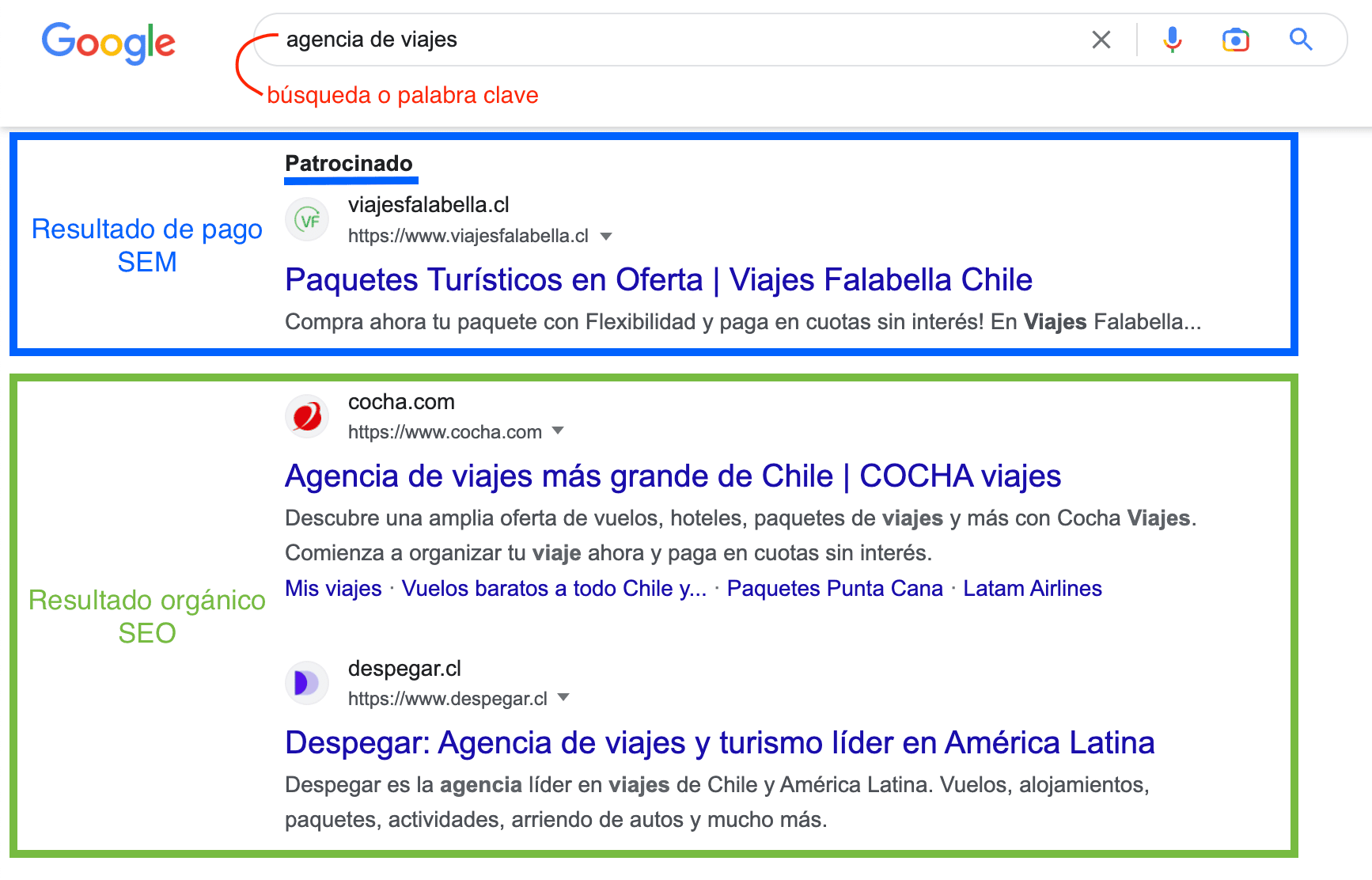Click the Patrocinado label
This screenshot has width=1372, height=880.
click(x=349, y=164)
